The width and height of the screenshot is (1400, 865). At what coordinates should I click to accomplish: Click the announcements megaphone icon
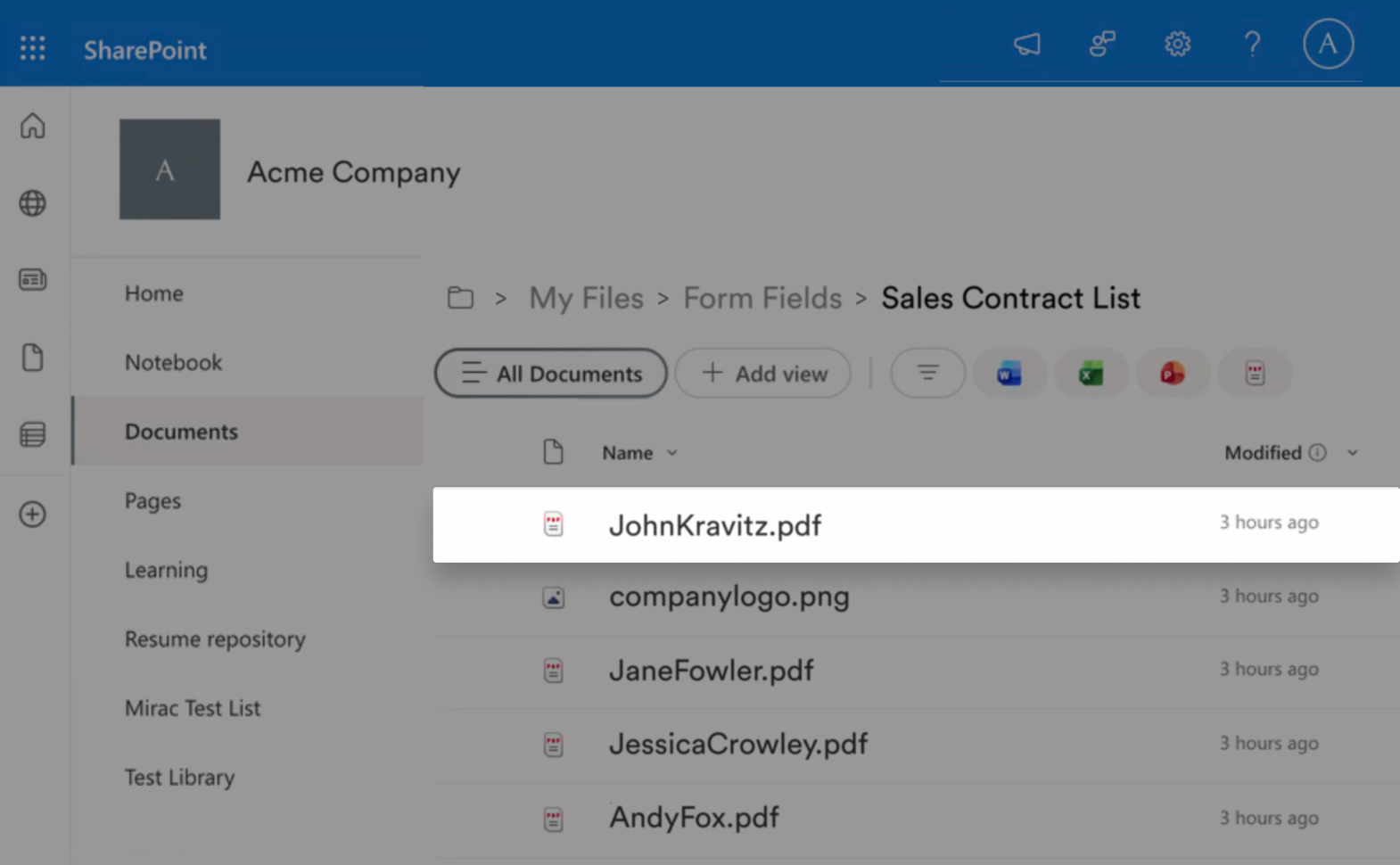pyautogui.click(x=1027, y=43)
